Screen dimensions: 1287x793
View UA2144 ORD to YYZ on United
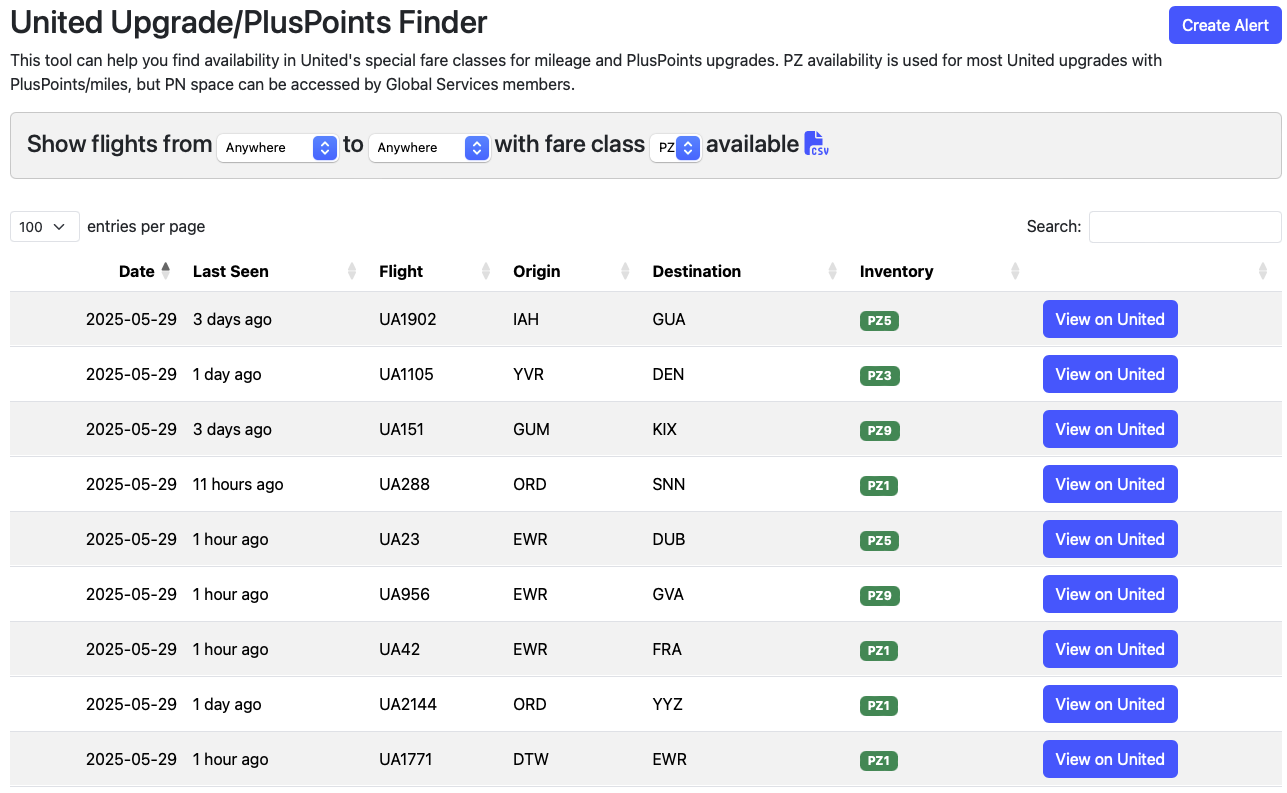[x=1110, y=704]
